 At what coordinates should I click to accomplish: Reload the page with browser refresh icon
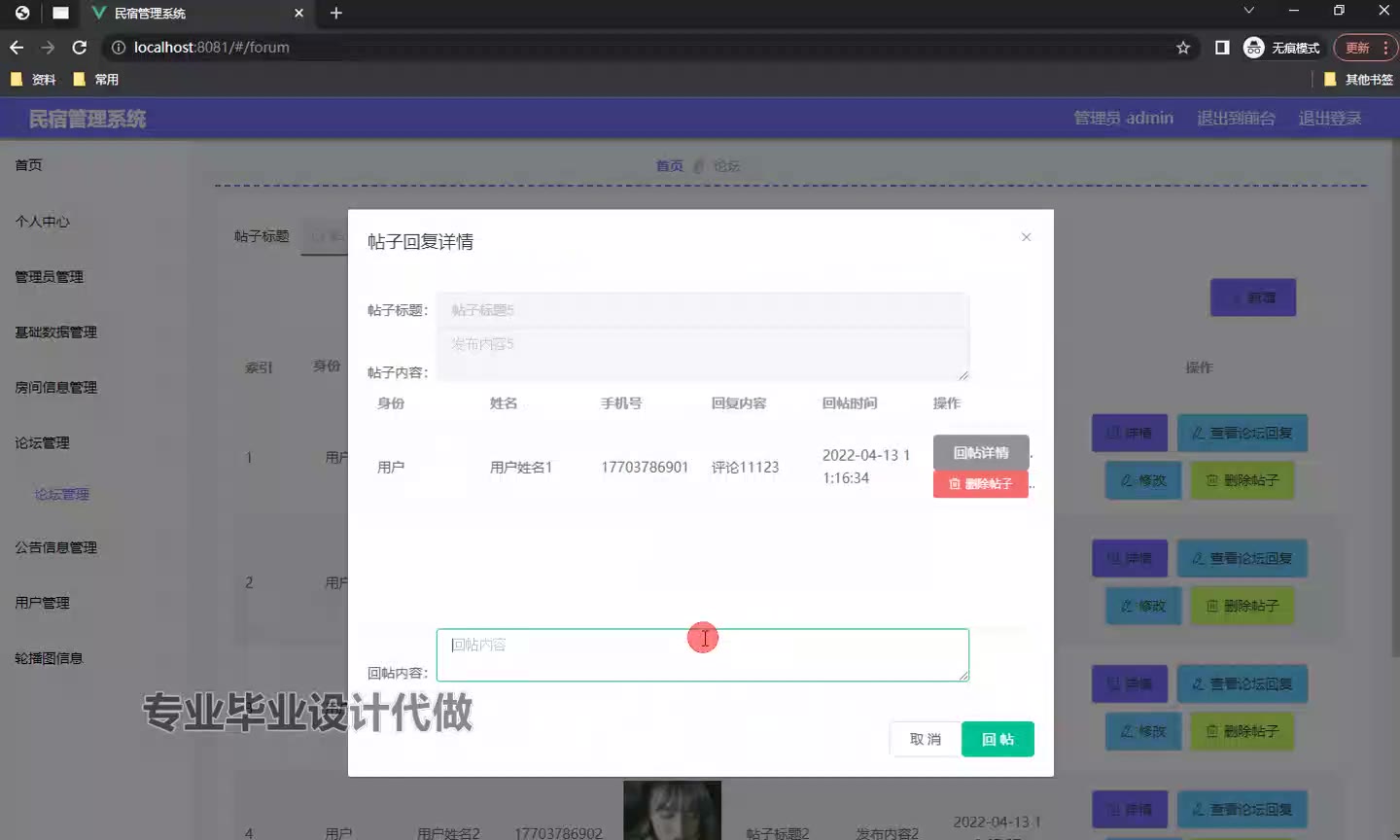click(x=80, y=48)
